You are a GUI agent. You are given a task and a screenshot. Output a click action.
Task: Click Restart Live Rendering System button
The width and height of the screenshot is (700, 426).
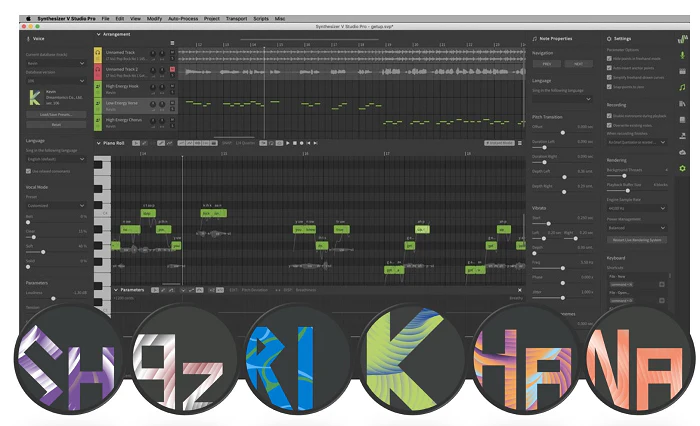pyautogui.click(x=637, y=240)
